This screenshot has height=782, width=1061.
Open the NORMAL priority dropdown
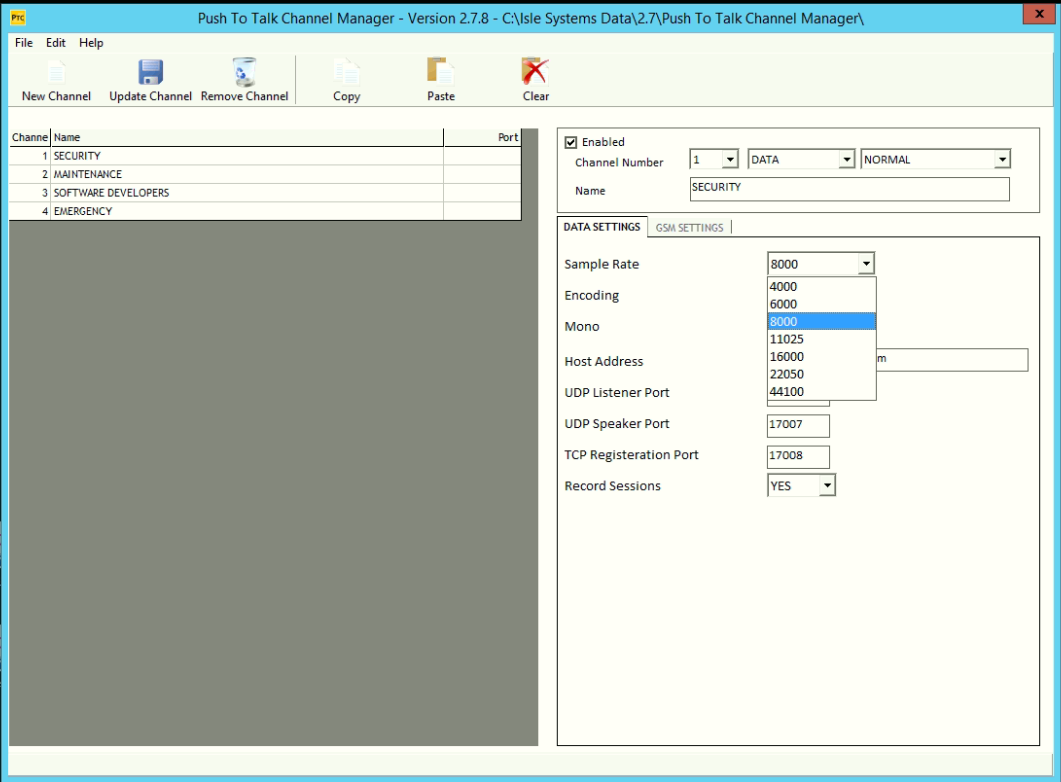1002,160
